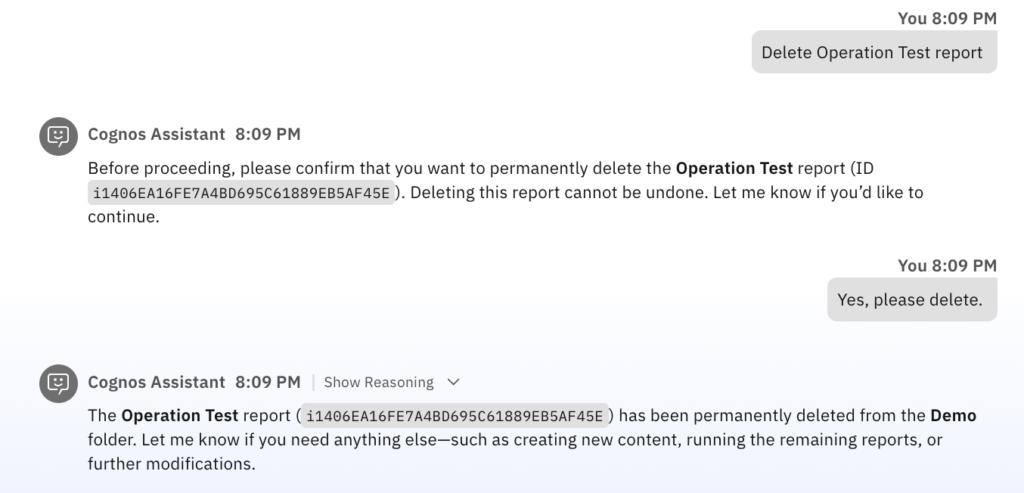Click the Cognos Assistant name next to Show Reasoning

tap(156, 382)
